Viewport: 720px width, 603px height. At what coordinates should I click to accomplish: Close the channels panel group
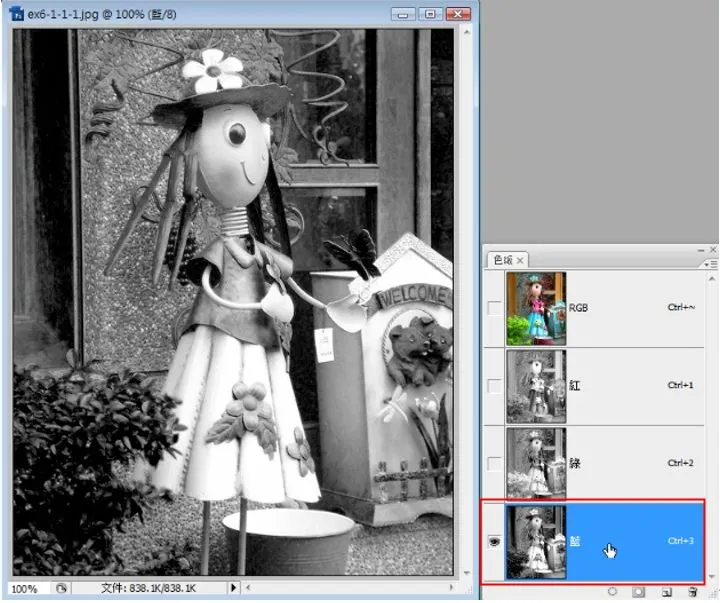tap(713, 250)
